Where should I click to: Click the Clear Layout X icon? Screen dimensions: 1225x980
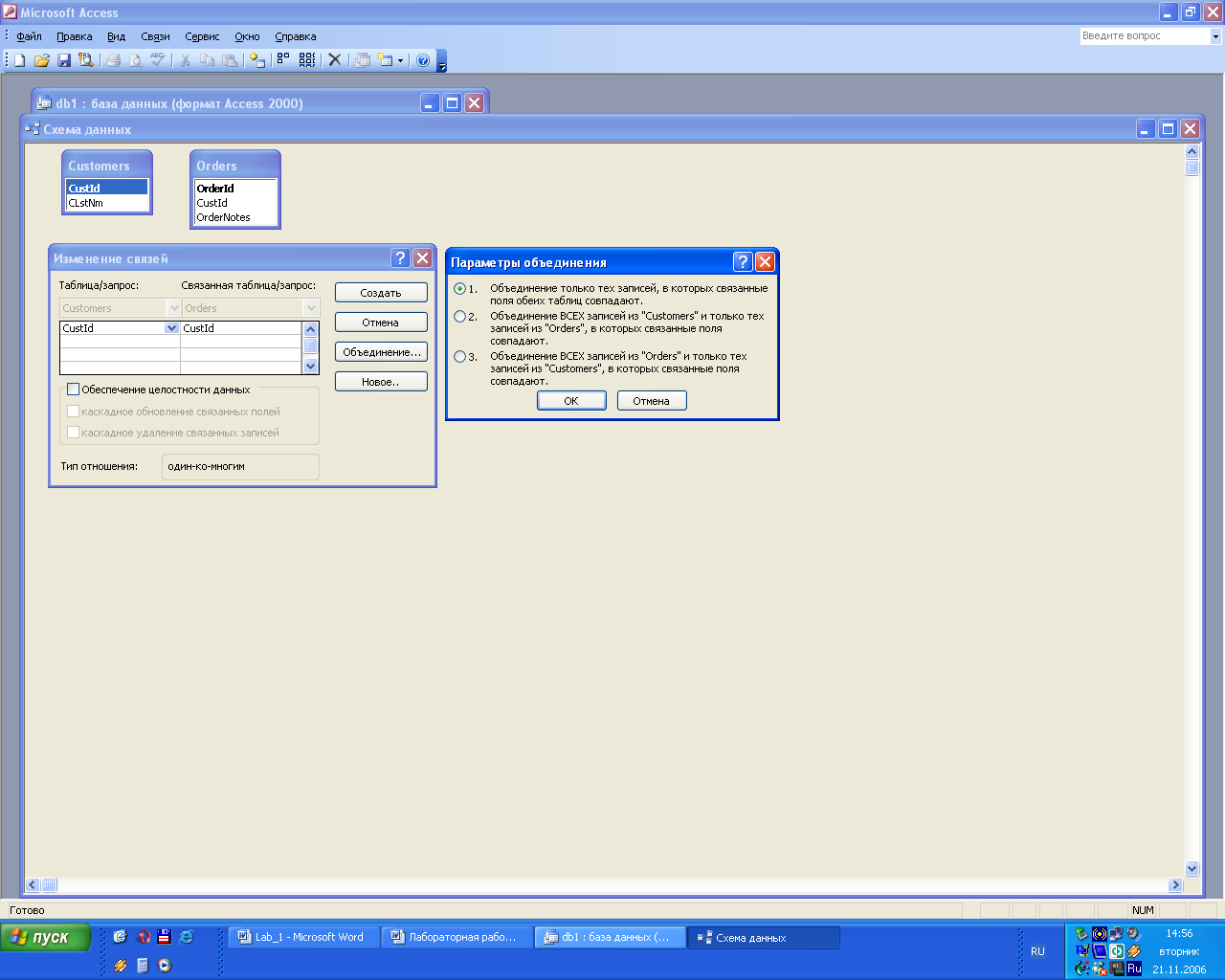(x=335, y=59)
